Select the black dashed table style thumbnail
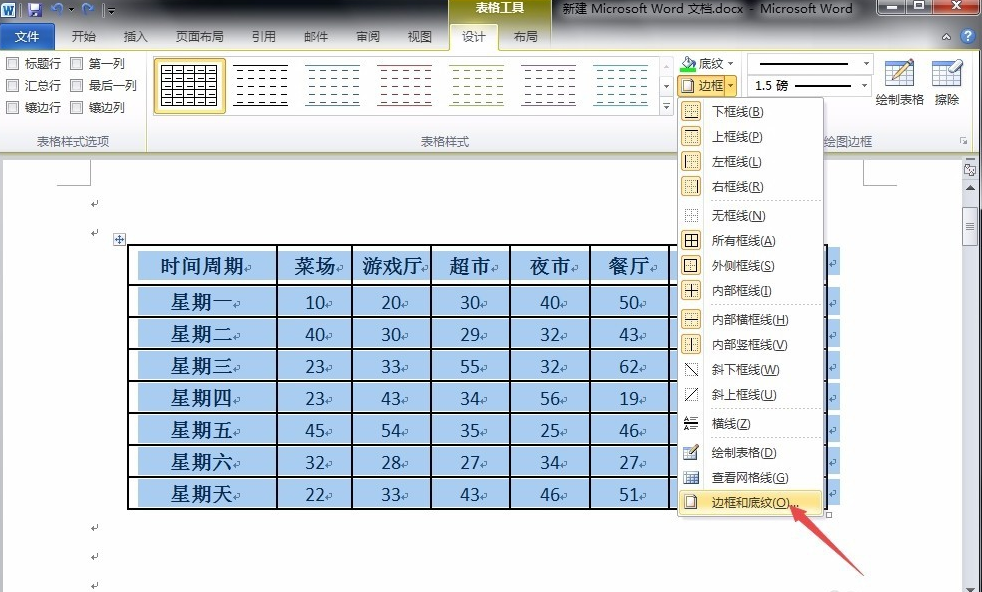982x592 pixels. [x=261, y=86]
